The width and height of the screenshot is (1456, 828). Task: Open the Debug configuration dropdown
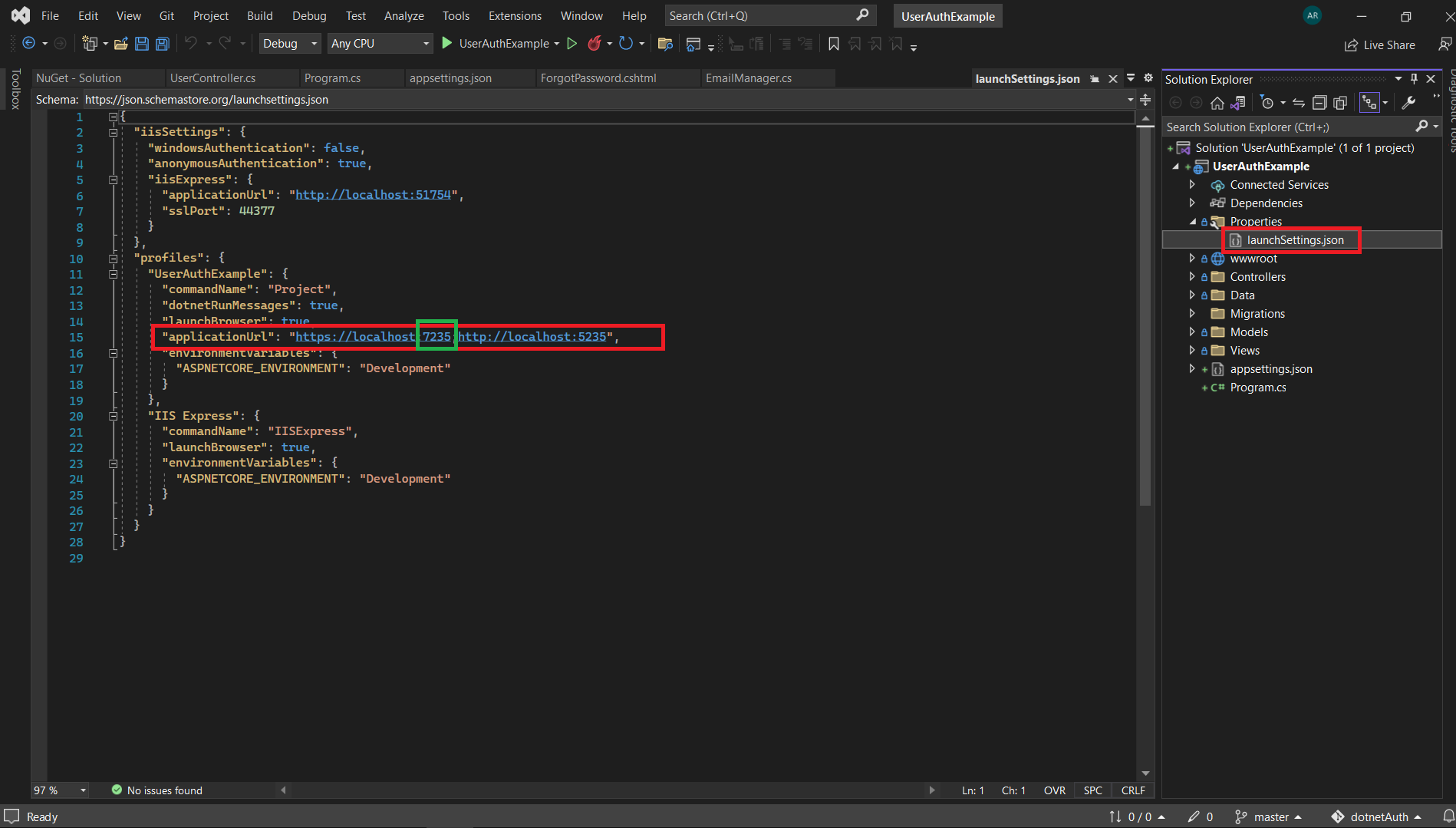(x=289, y=44)
